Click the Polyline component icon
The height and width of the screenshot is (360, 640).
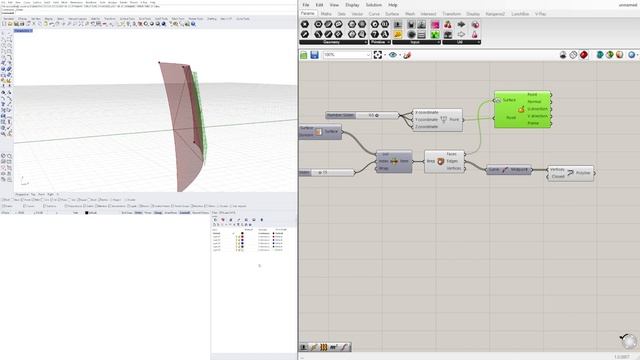[570, 173]
